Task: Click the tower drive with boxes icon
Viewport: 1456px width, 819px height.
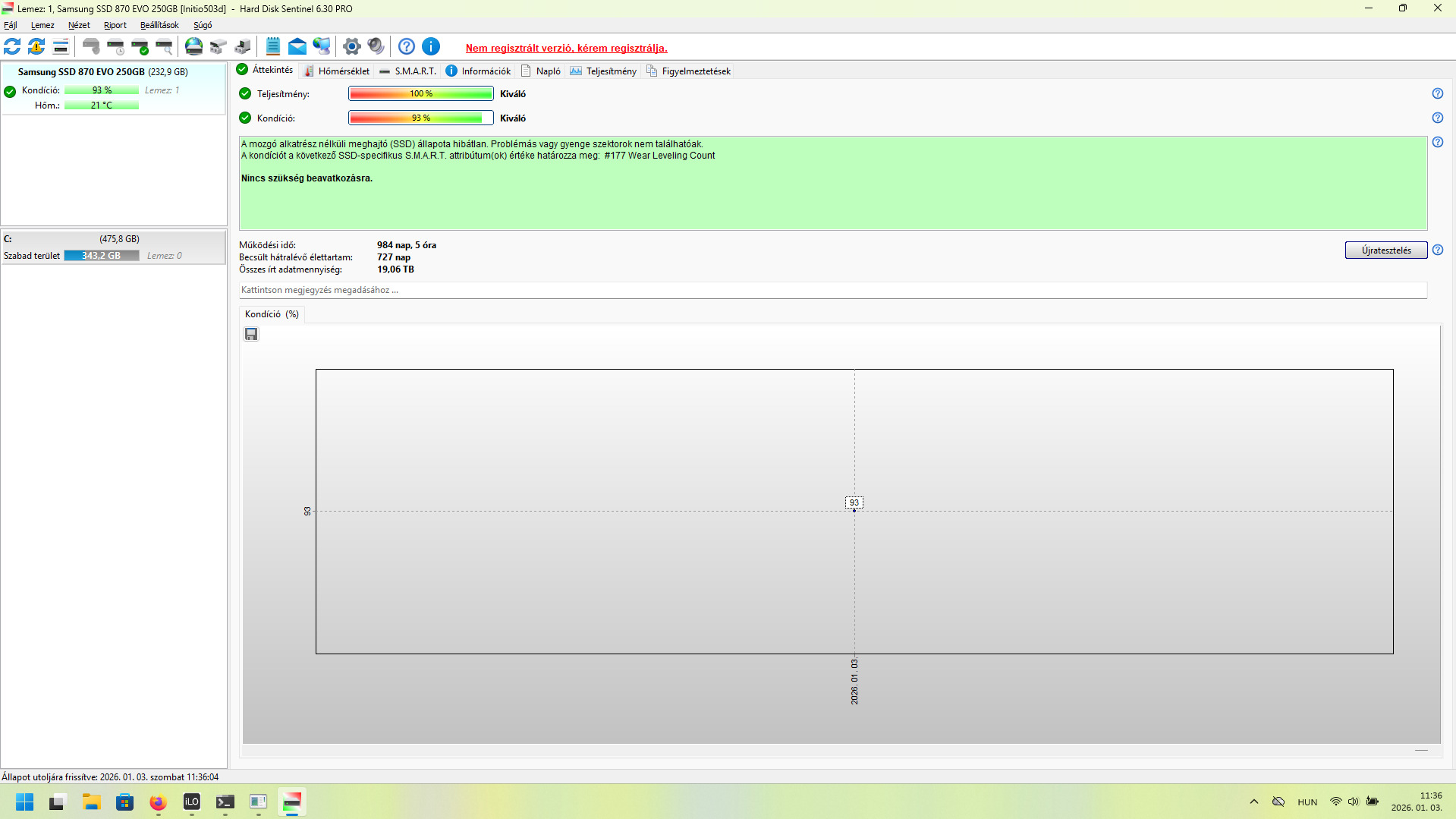Action: (243, 46)
